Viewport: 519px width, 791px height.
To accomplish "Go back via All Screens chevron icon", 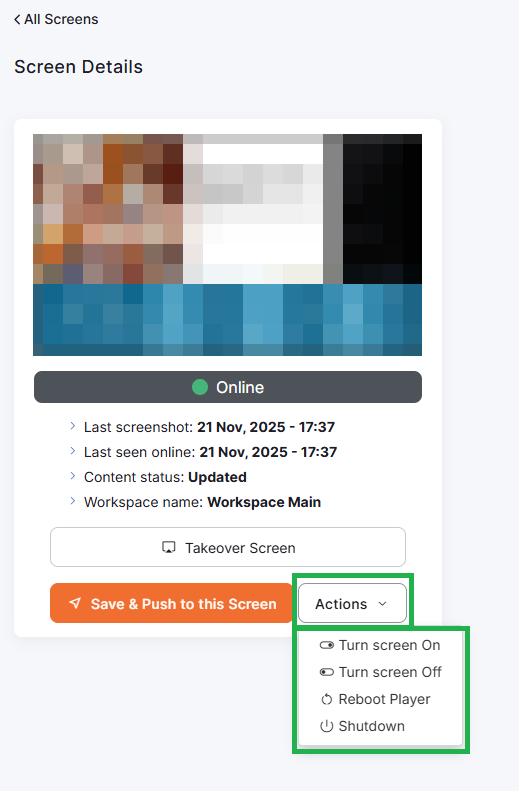I will pos(17,20).
